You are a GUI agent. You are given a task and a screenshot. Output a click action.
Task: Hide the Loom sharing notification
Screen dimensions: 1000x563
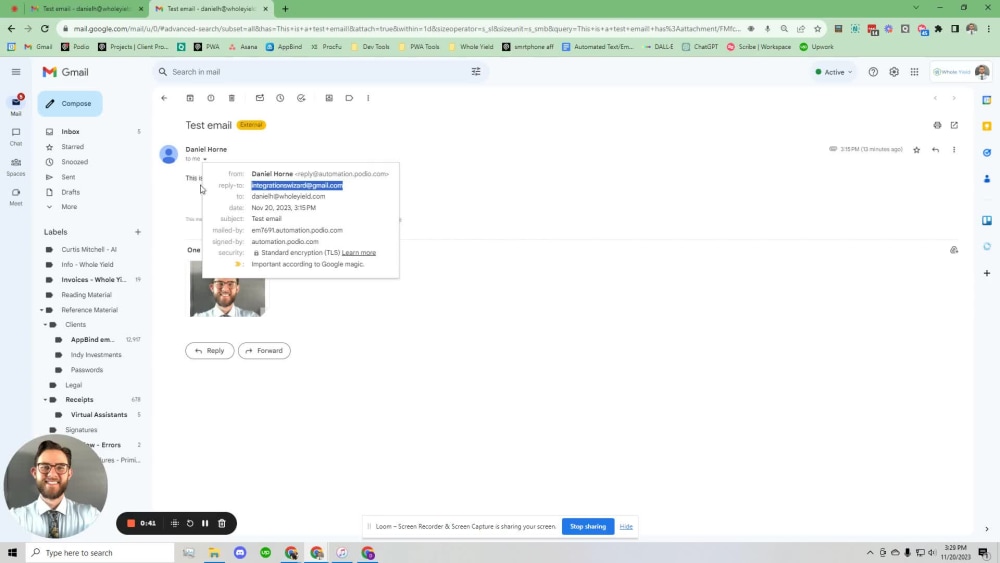[626, 527]
